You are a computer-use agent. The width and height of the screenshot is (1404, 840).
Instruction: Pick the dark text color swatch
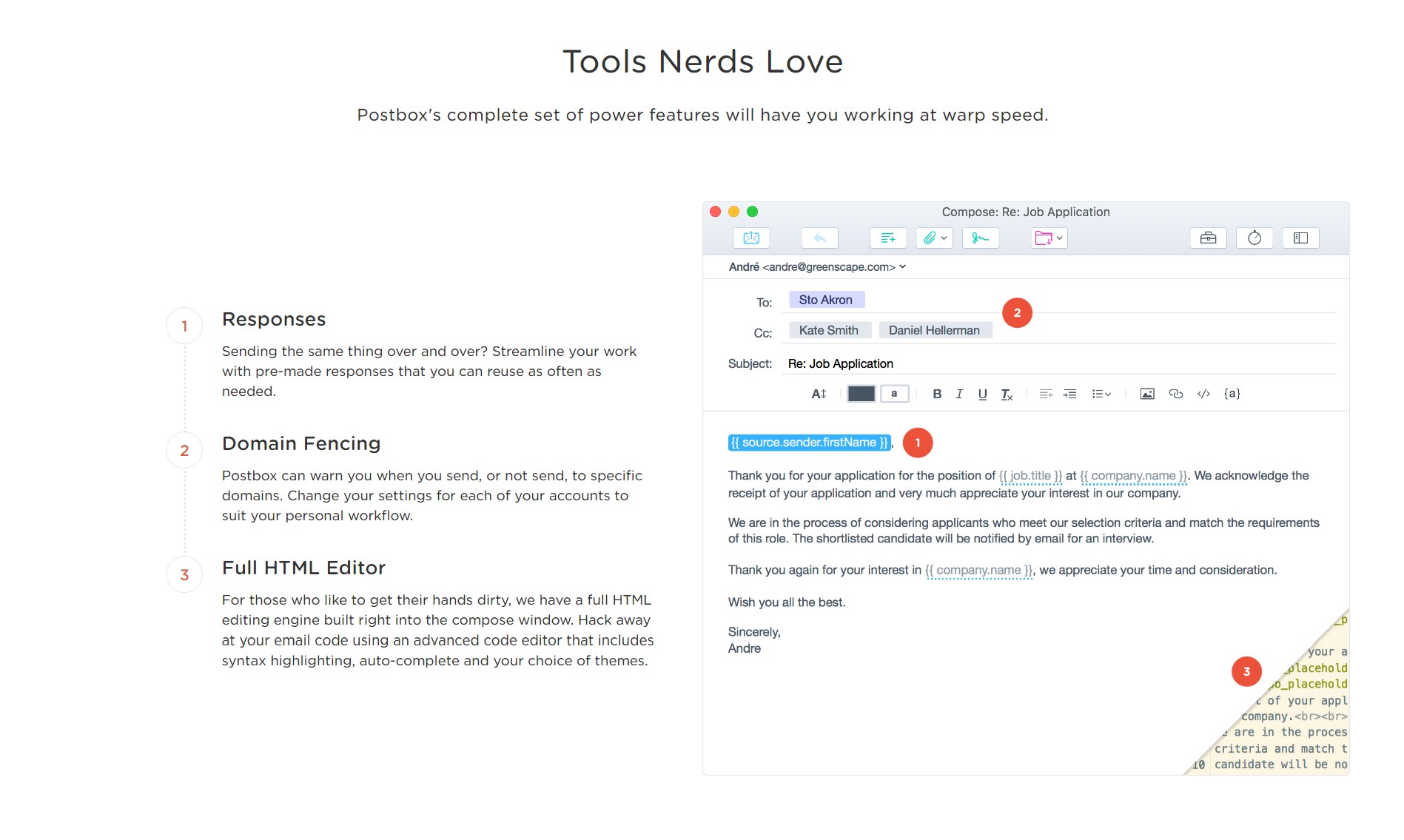861,394
